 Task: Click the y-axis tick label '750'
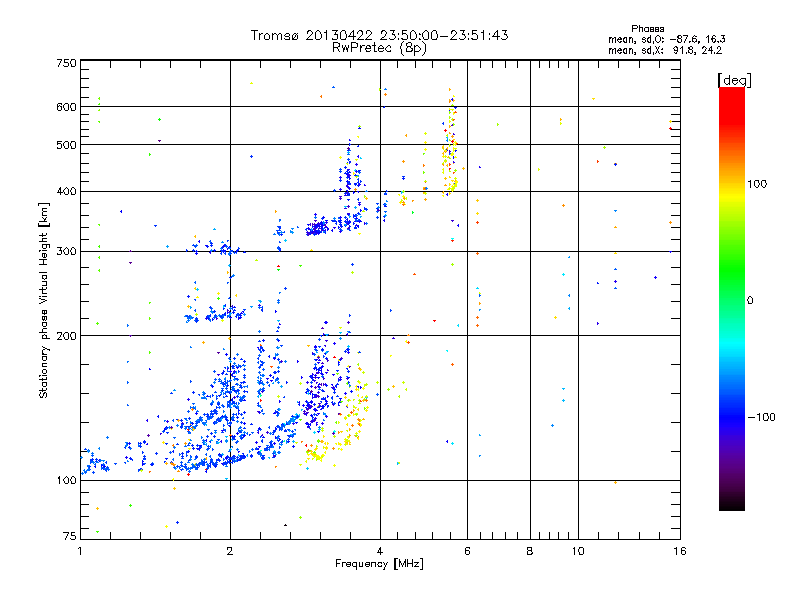click(x=66, y=63)
